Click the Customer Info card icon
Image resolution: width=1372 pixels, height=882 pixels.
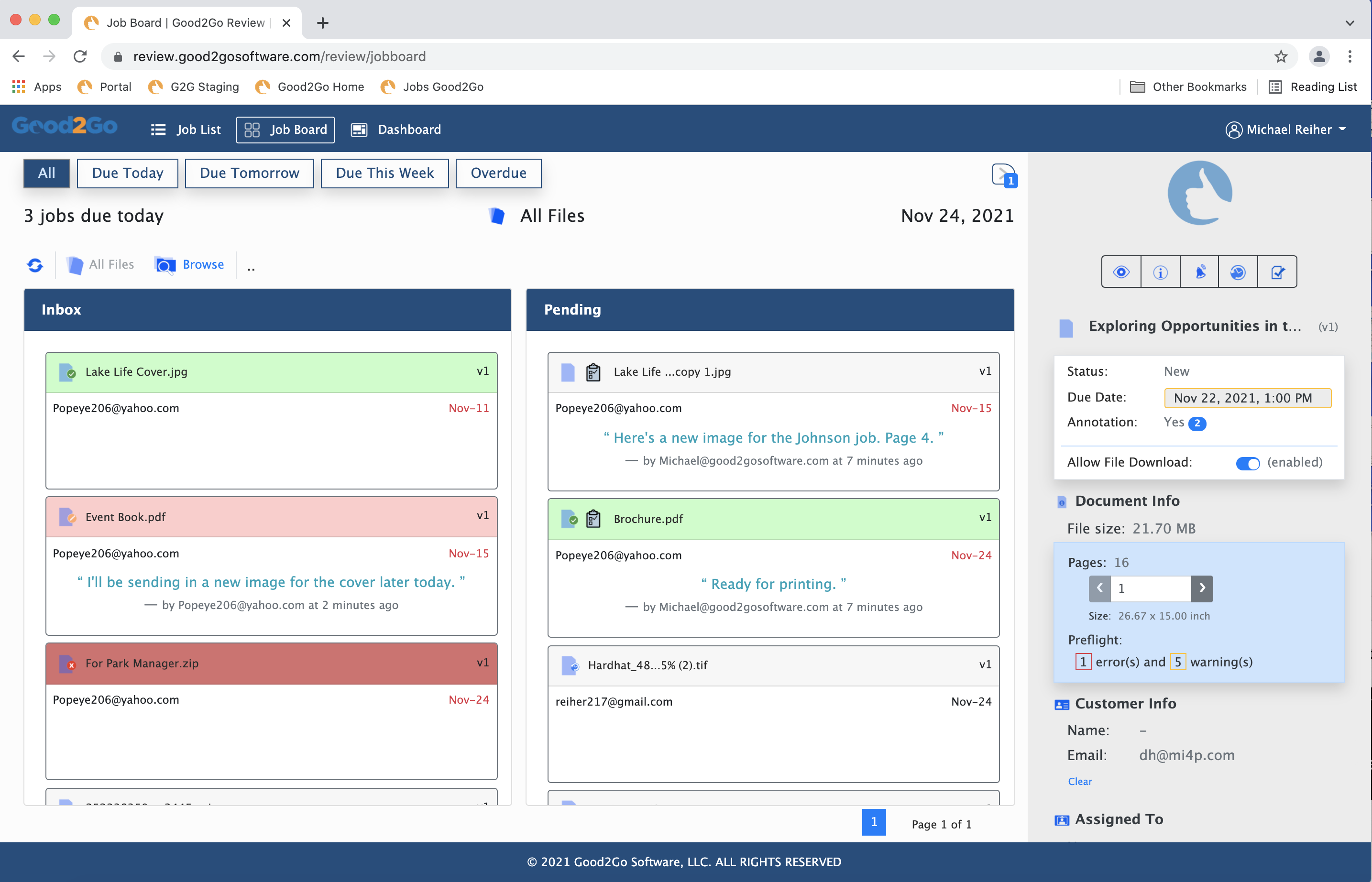click(x=1062, y=705)
